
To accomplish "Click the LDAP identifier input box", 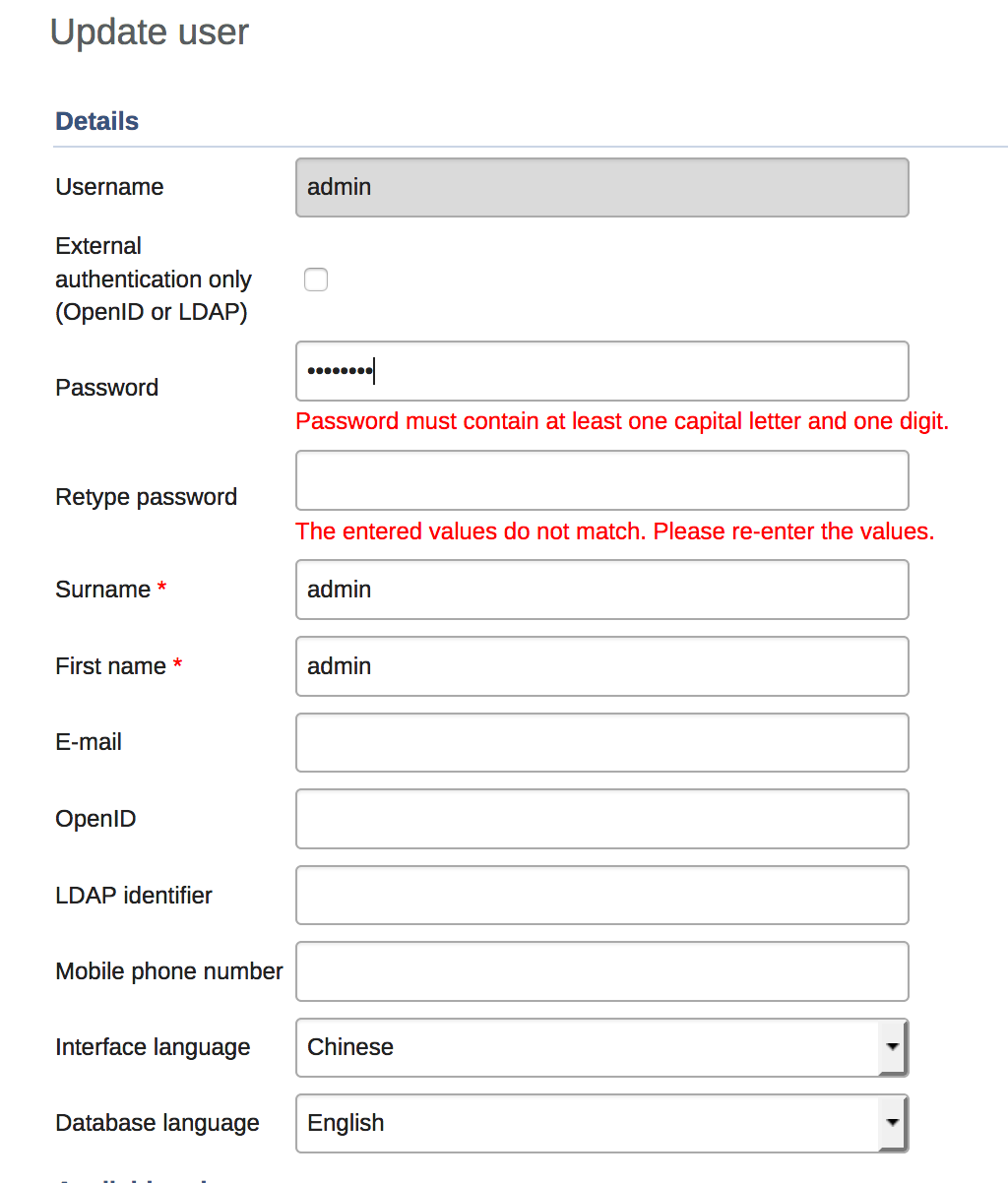I will pyautogui.click(x=601, y=896).
